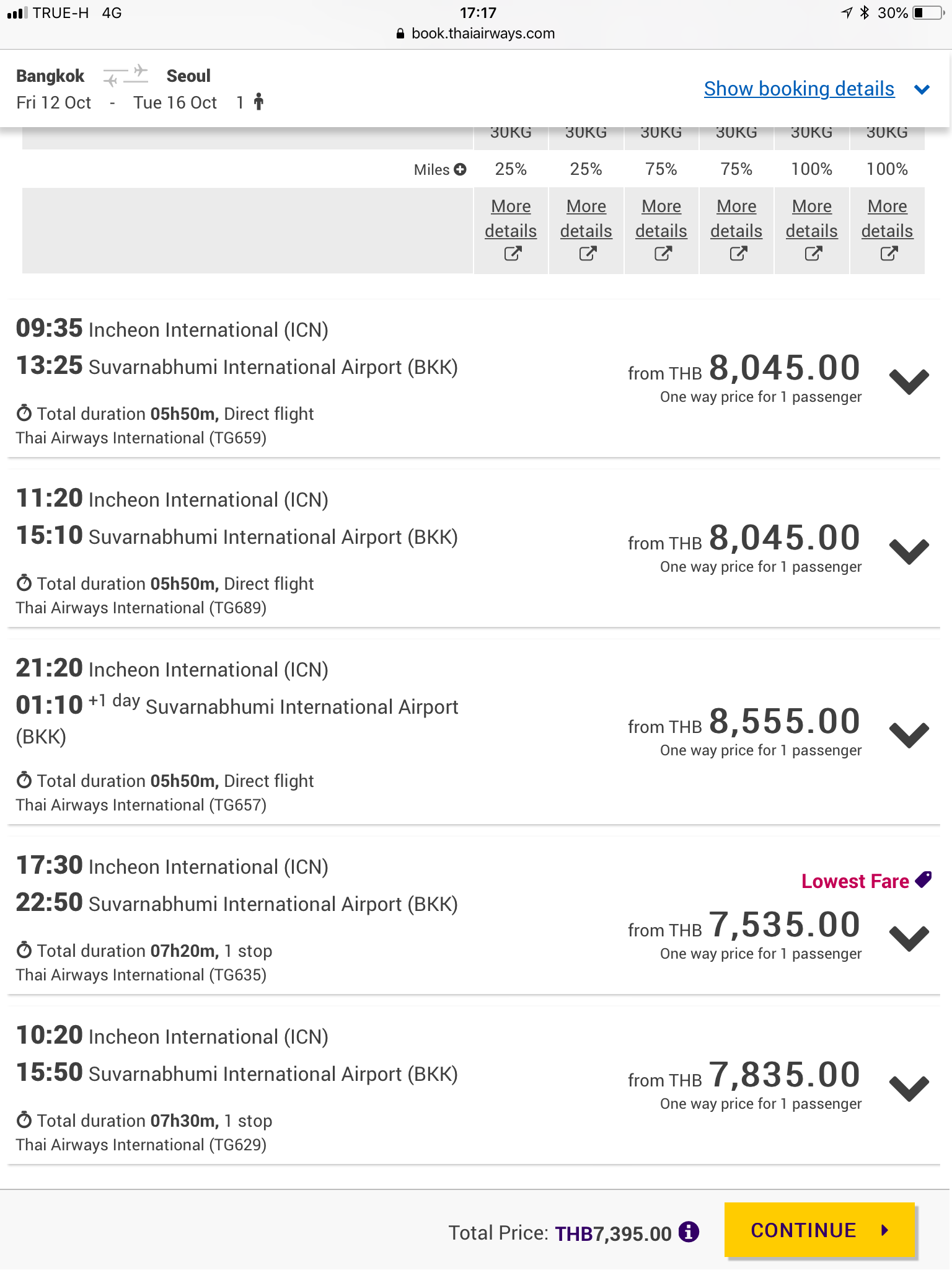Expand the 09:35 TG659 flight fares
The height and width of the screenshot is (1270, 952).
point(909,381)
